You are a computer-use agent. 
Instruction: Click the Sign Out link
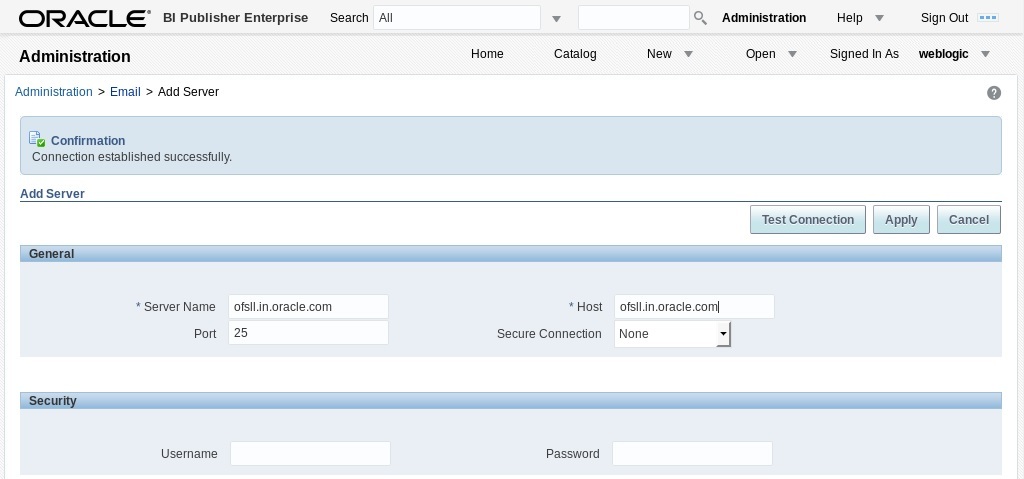click(x=944, y=18)
